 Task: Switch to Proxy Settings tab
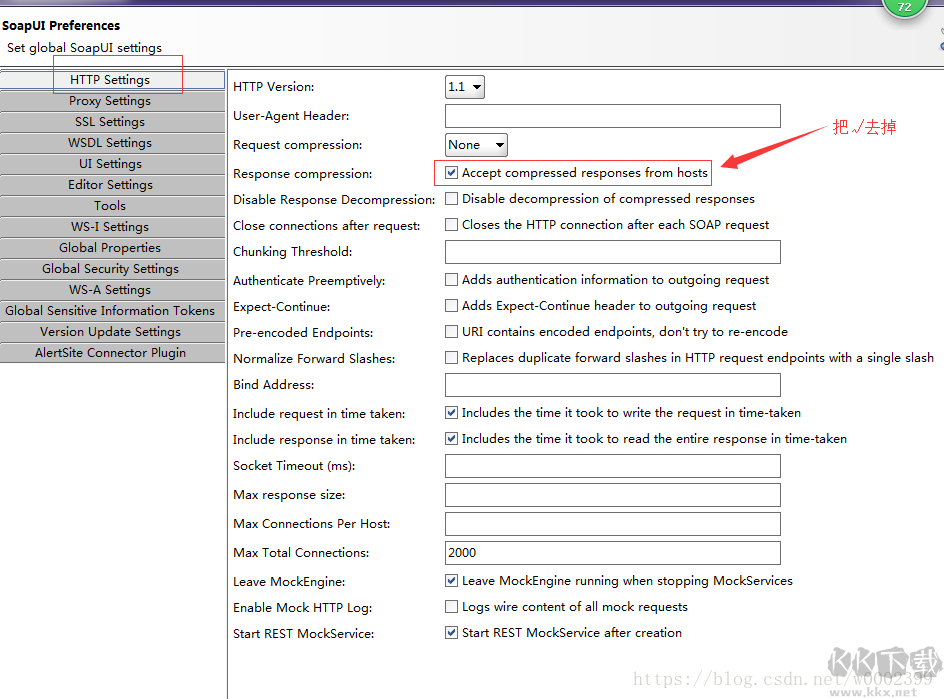111,101
